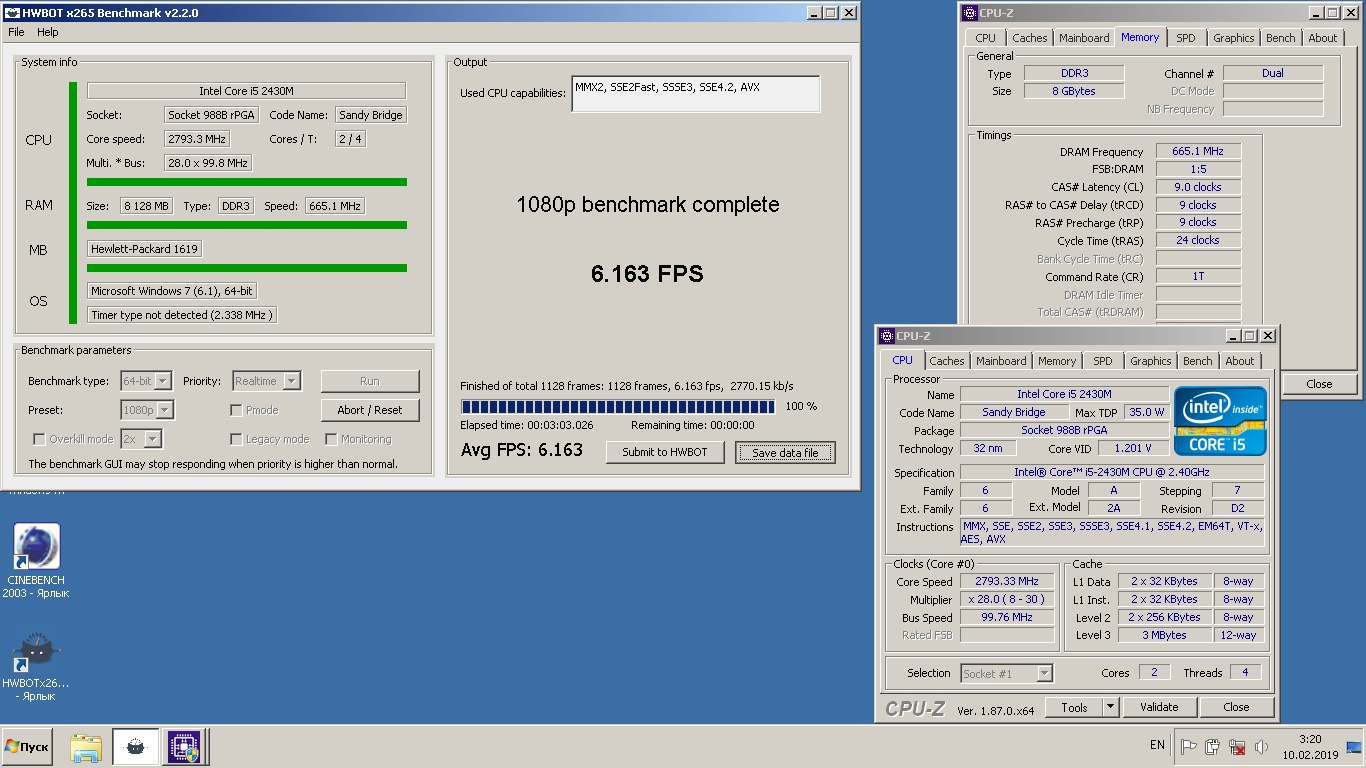This screenshot has width=1366, height=768.
Task: Open the HWBOTx265 desktop shortcut
Action: (x=36, y=664)
